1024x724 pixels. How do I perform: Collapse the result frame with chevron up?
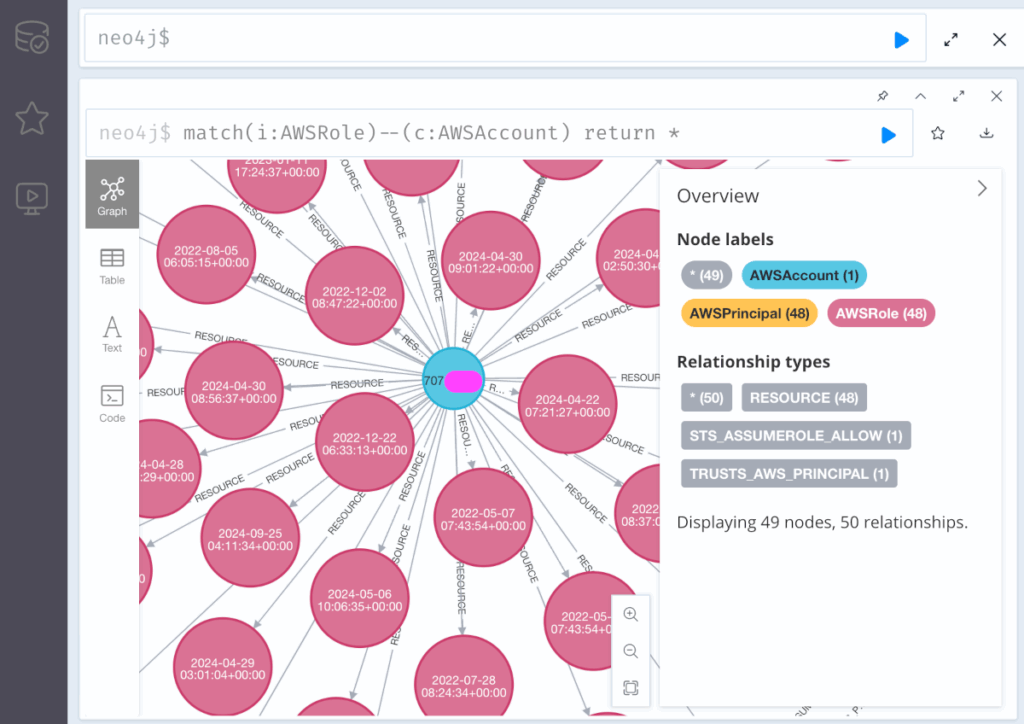coord(921,96)
